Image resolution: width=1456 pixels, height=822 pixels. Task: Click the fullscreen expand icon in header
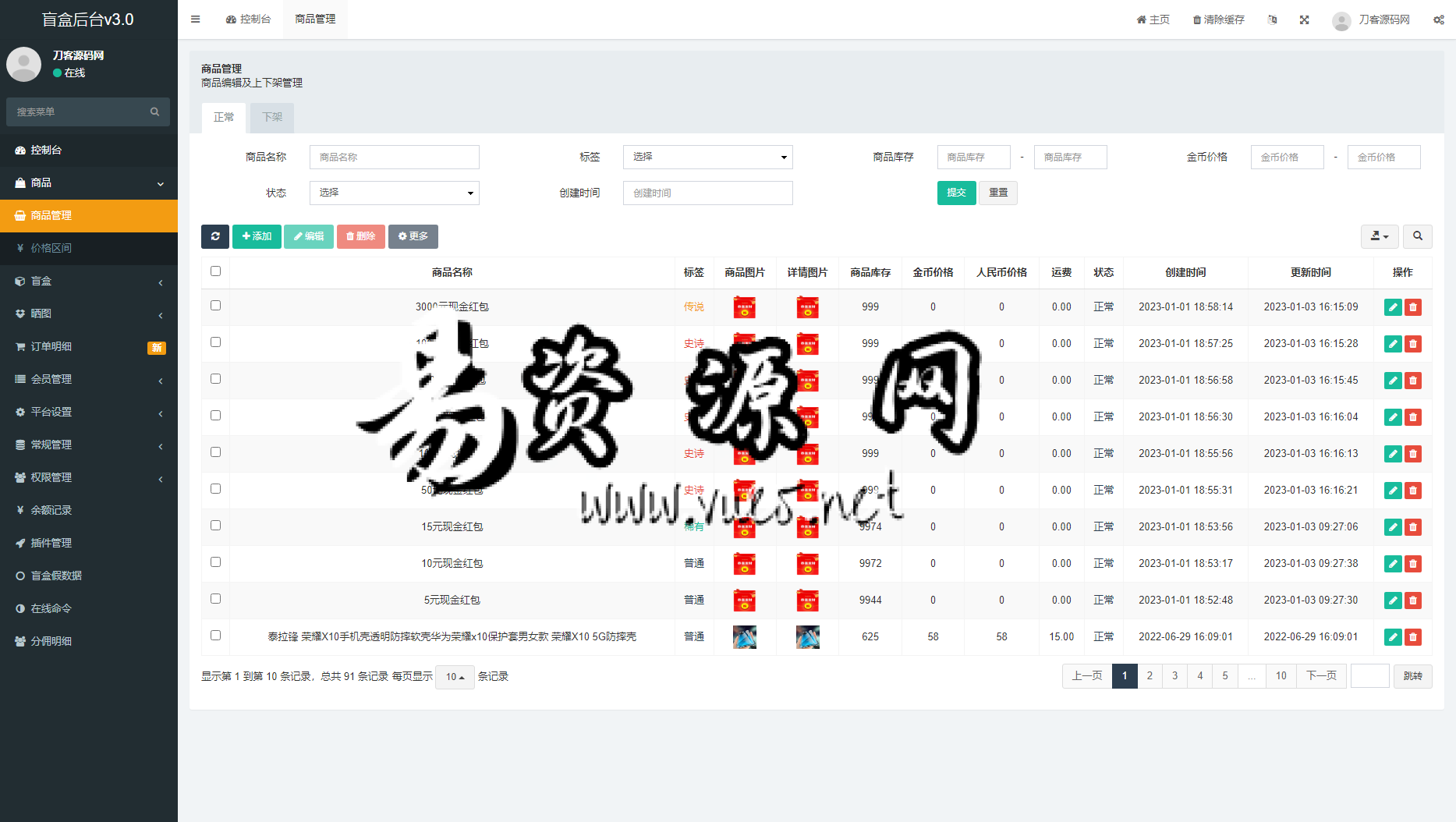pos(1304,19)
